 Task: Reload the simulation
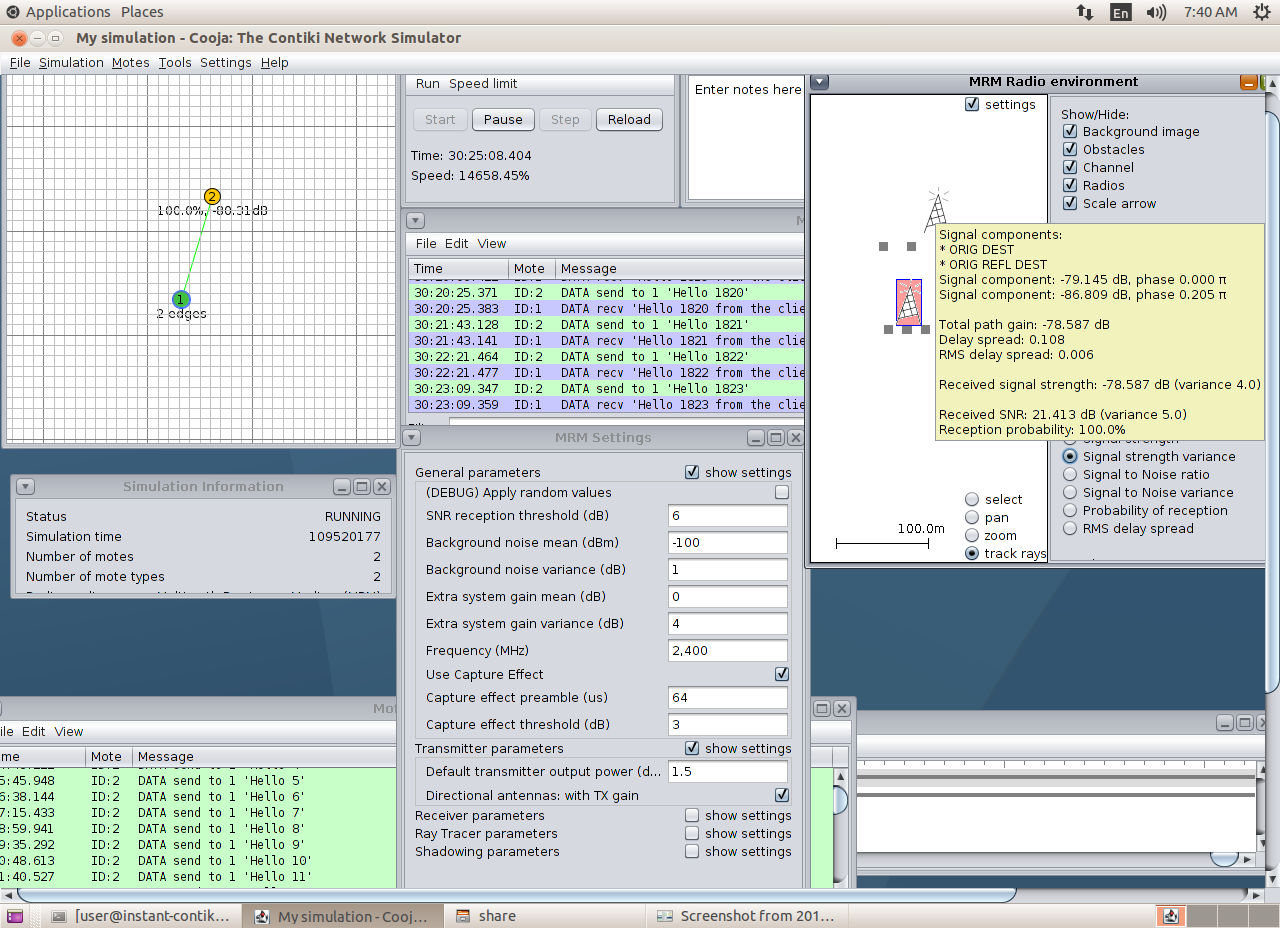(629, 119)
